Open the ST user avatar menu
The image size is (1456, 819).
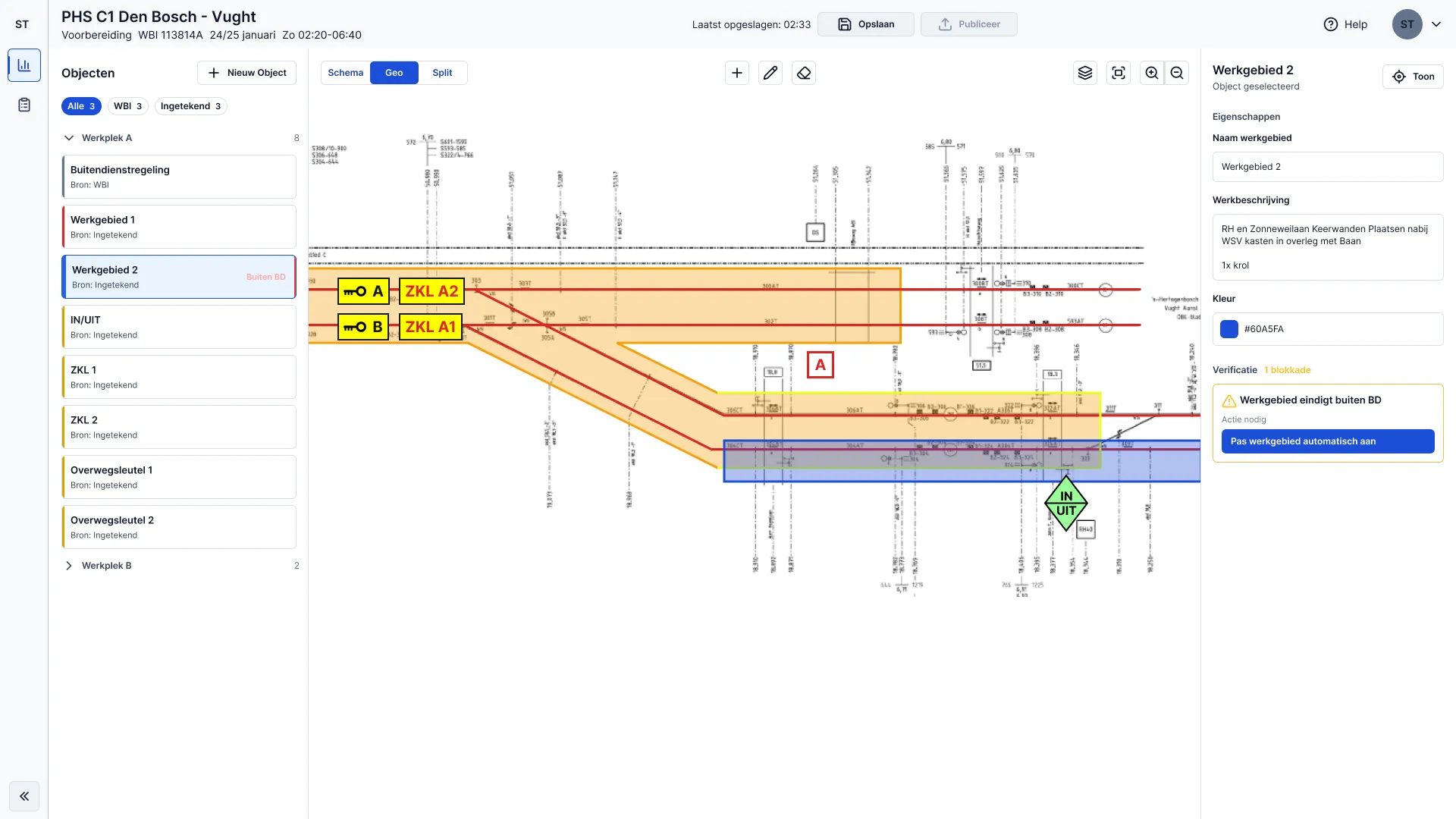coord(1407,24)
